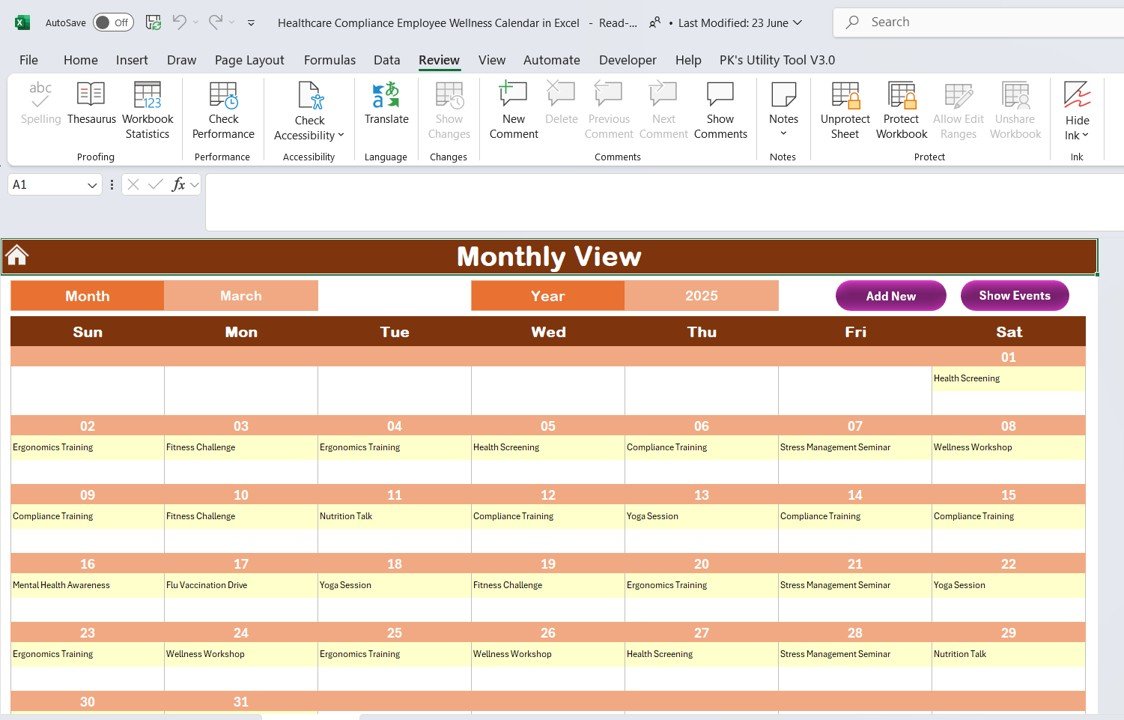
Task: Click Unprotect Sheet
Action: coord(845,111)
